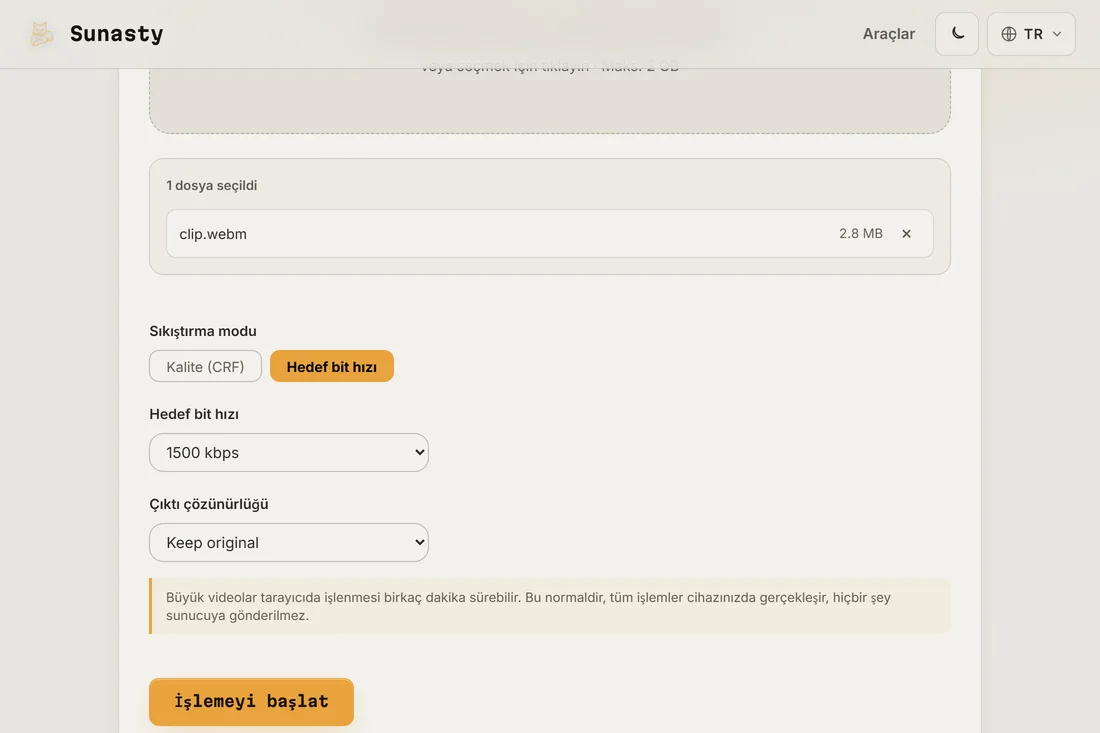Toggle dark mode moon icon

(957, 34)
